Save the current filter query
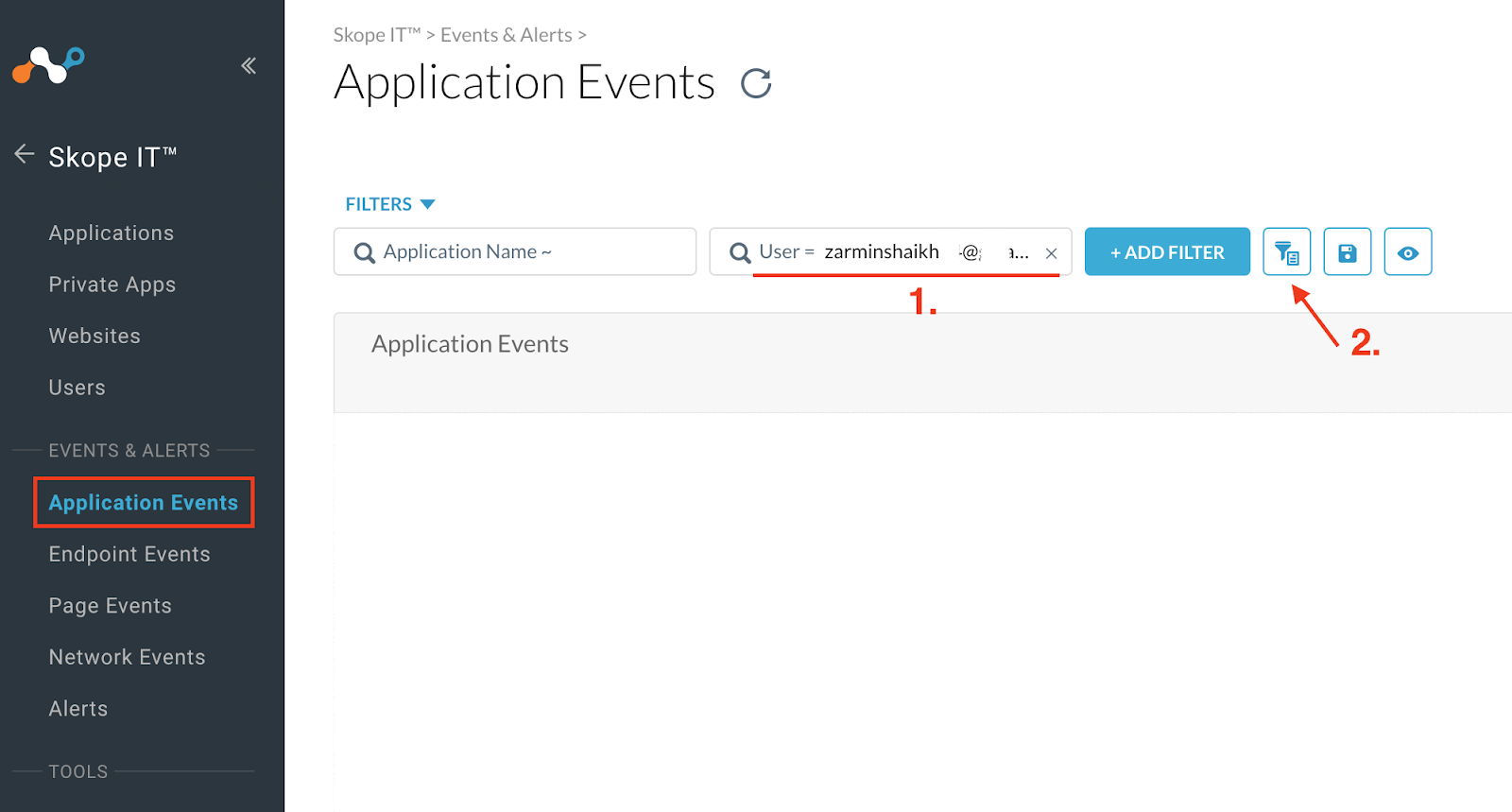 coord(1347,251)
